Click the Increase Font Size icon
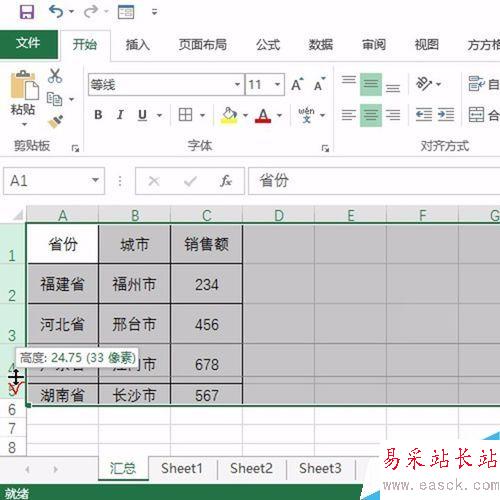Screen dimensions: 500x500 point(297,84)
